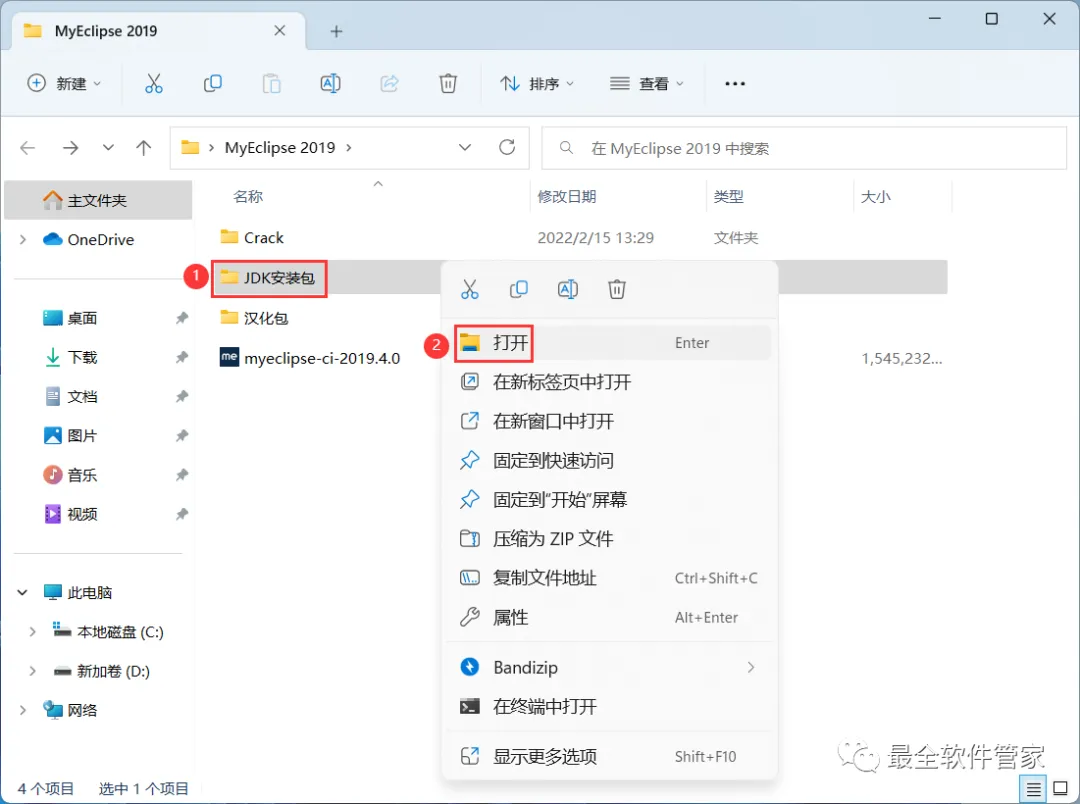The height and width of the screenshot is (804, 1080).
Task: Sort by the 名称 column header
Action: pyautogui.click(x=248, y=197)
